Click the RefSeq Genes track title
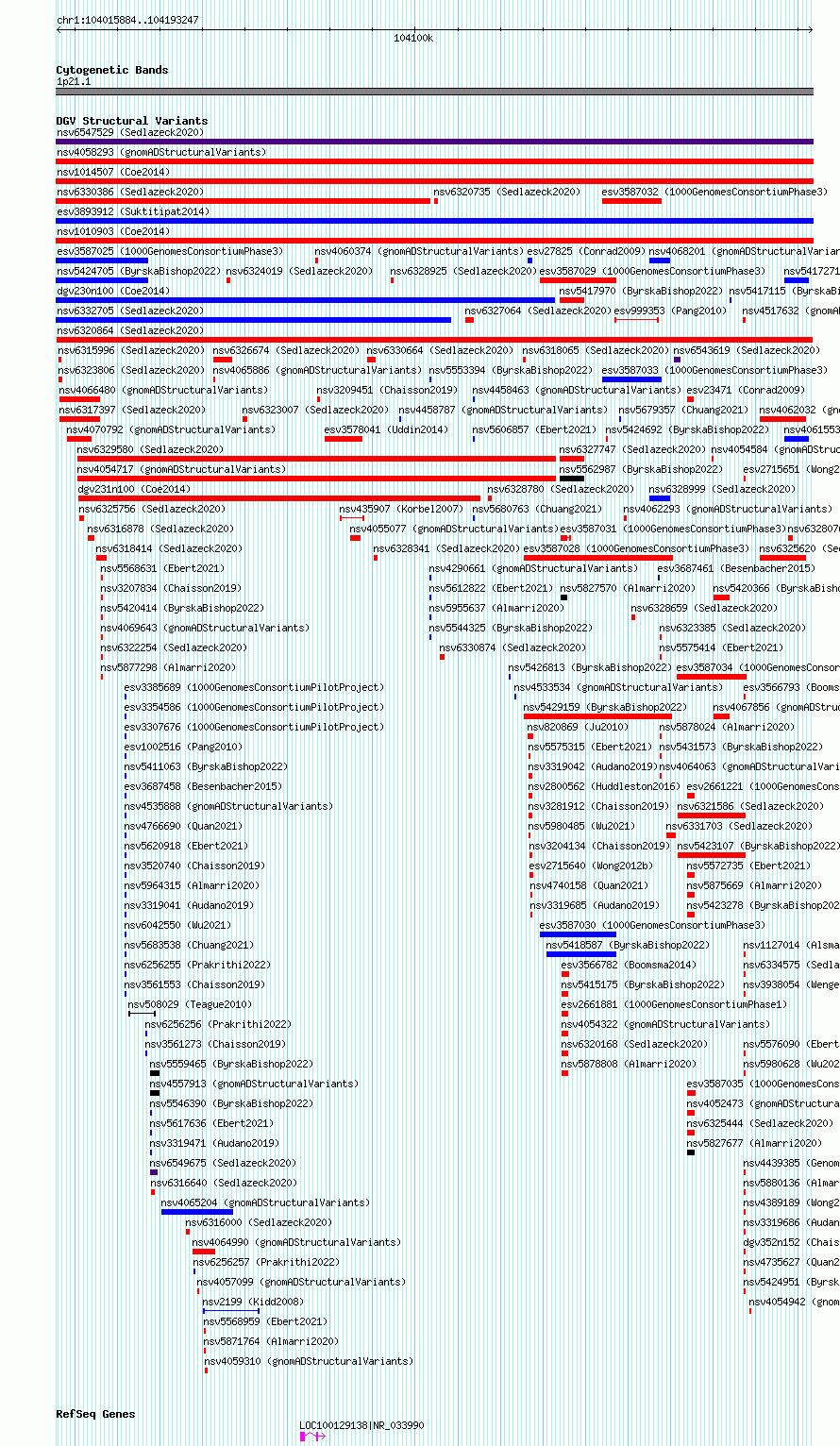Image resolution: width=840 pixels, height=1446 pixels. click(95, 1414)
